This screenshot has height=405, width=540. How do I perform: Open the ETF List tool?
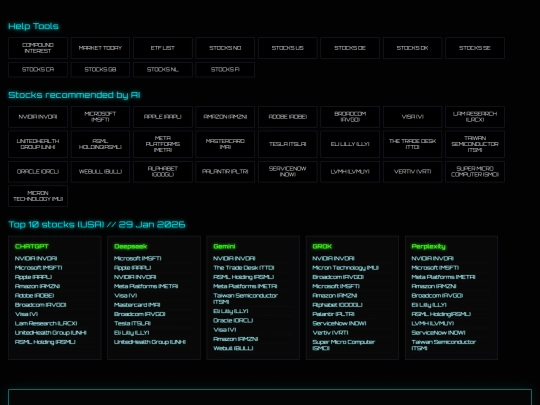[163, 48]
